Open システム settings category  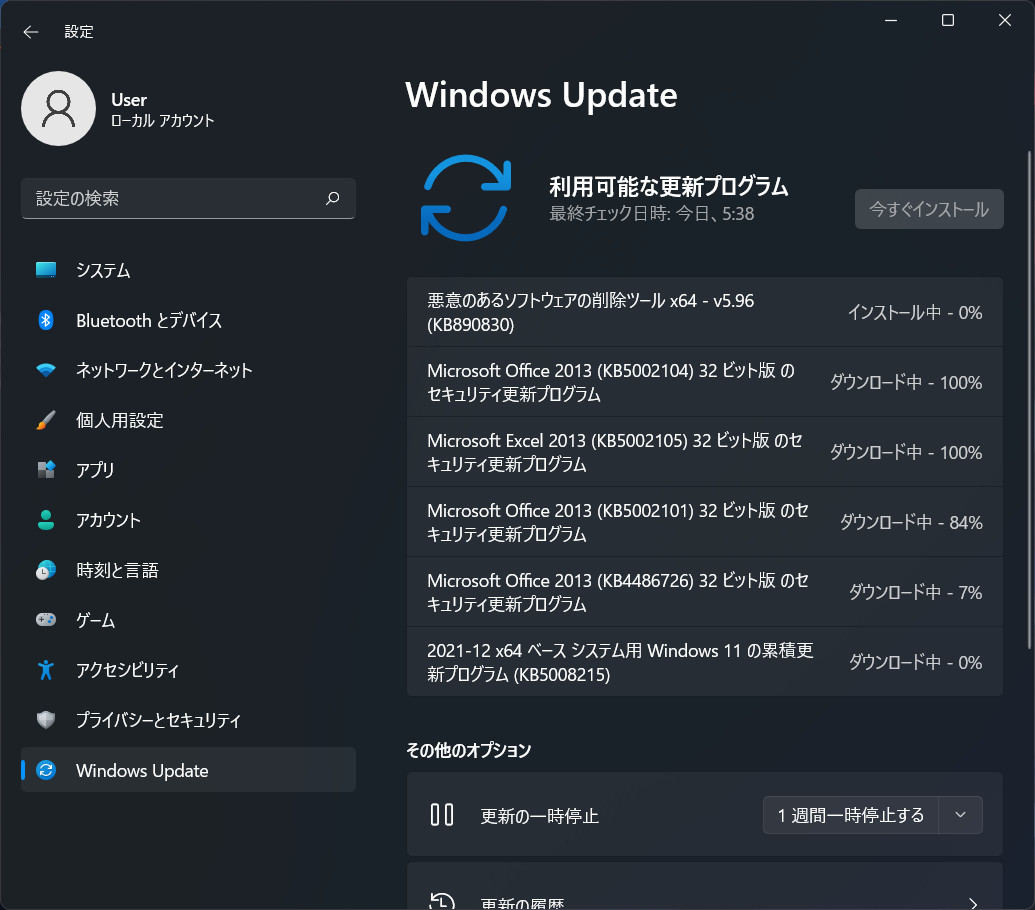point(188,270)
